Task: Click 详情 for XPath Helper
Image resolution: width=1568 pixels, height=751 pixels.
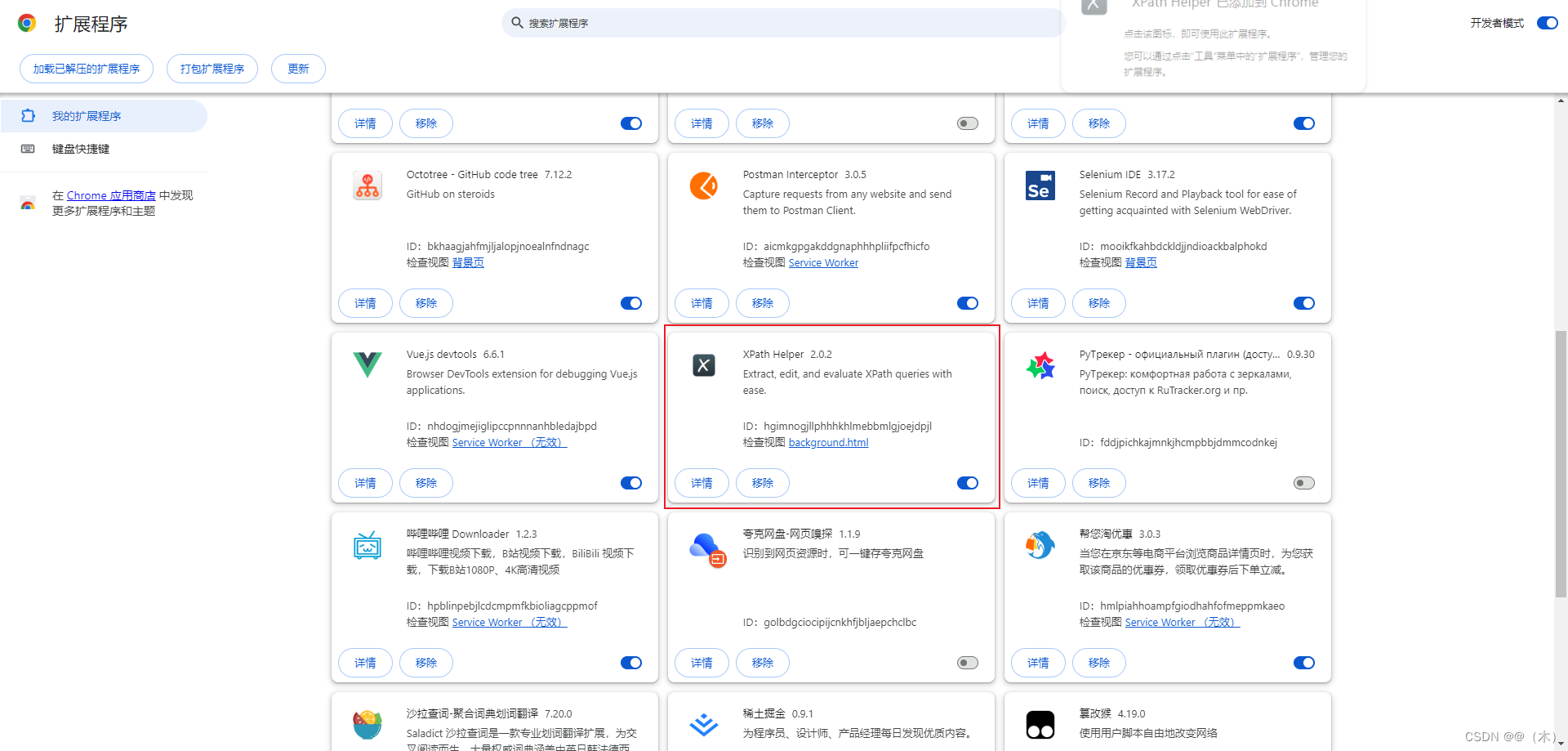Action: (x=702, y=483)
